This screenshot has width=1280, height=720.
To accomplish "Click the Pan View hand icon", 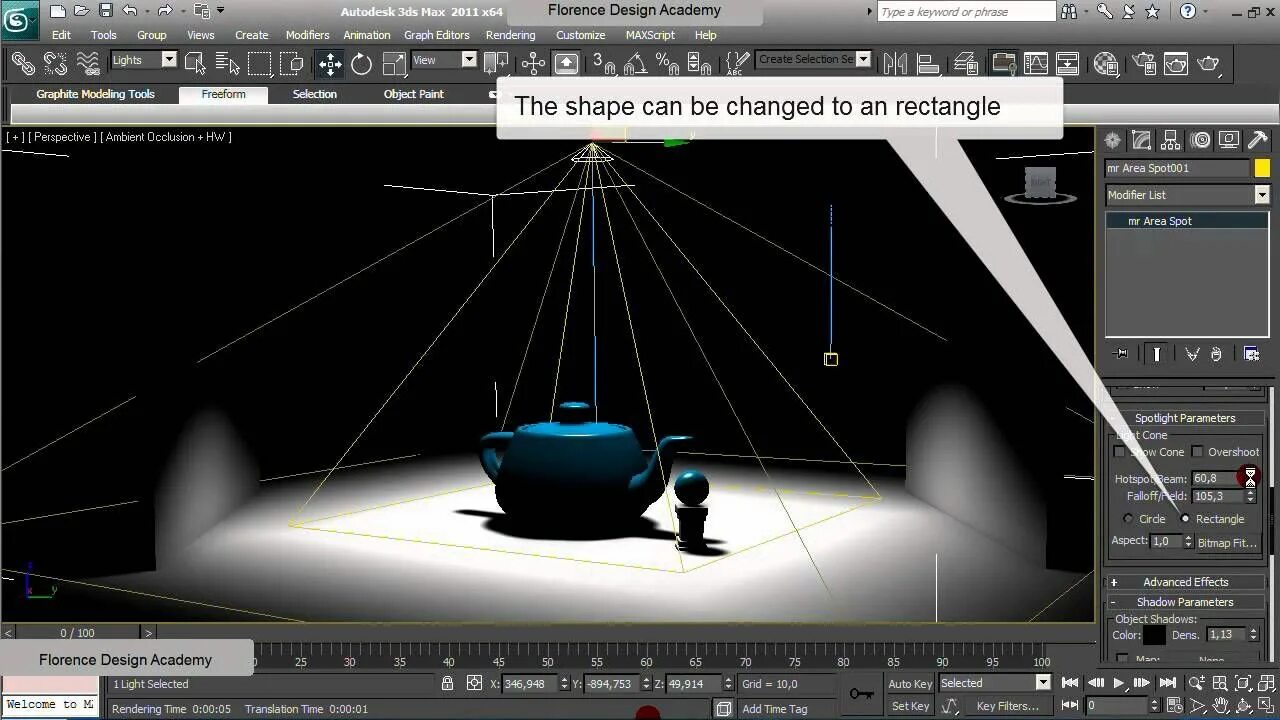I will coord(1220,706).
